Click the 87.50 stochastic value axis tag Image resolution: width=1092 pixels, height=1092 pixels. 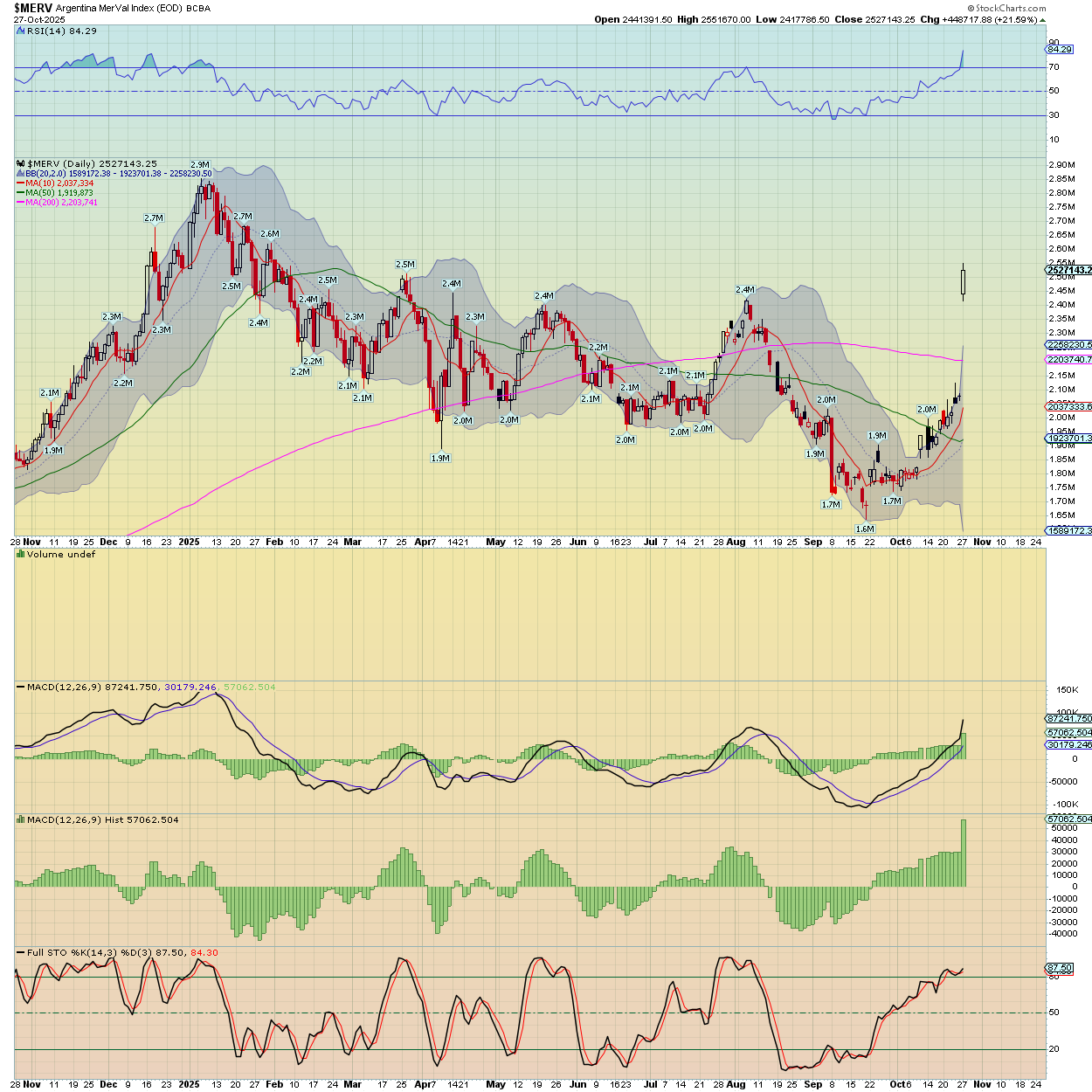point(1059,968)
